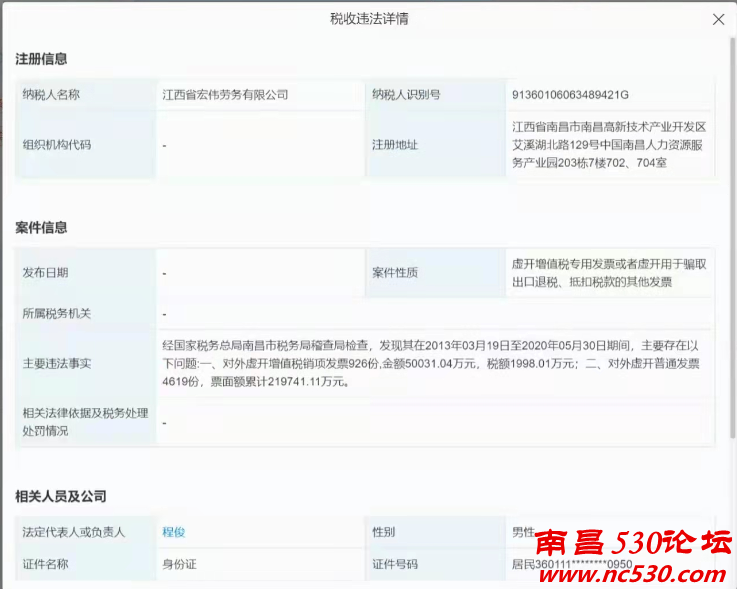737x589 pixels.
Task: Click the 所属税务机关 label cell
Action: (57, 314)
